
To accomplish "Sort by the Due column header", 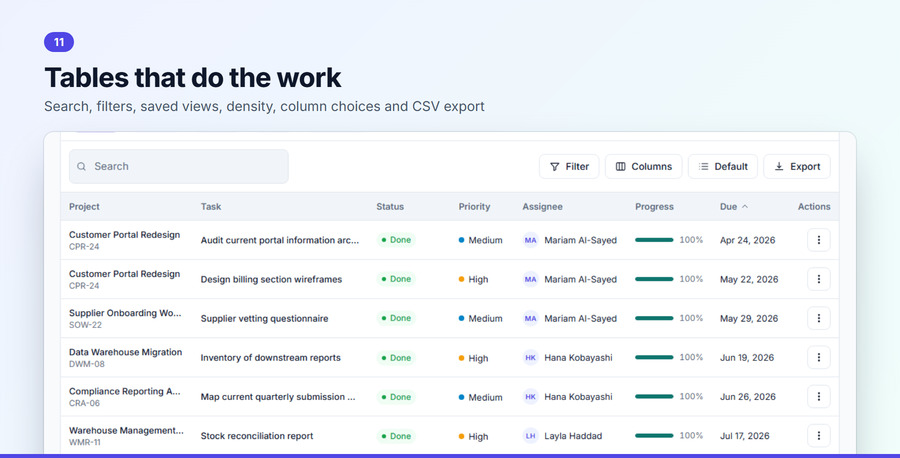I will point(734,207).
